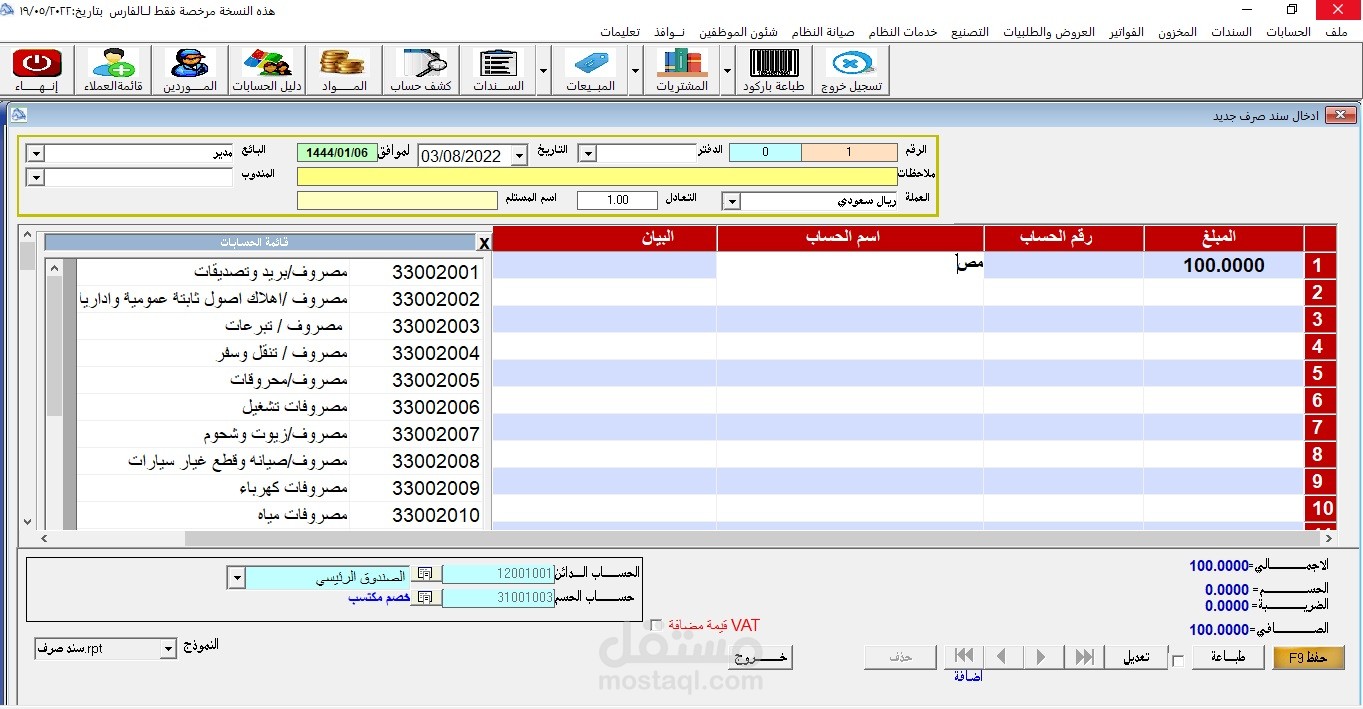Select account 33002001 مصروف/بريد وتصديقات
1363x709 pixels.
coord(279,272)
